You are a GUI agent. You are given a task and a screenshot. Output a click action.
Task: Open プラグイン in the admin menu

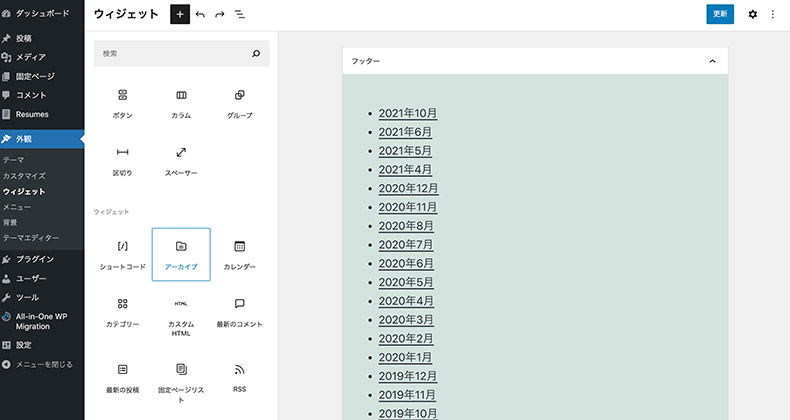(42, 259)
